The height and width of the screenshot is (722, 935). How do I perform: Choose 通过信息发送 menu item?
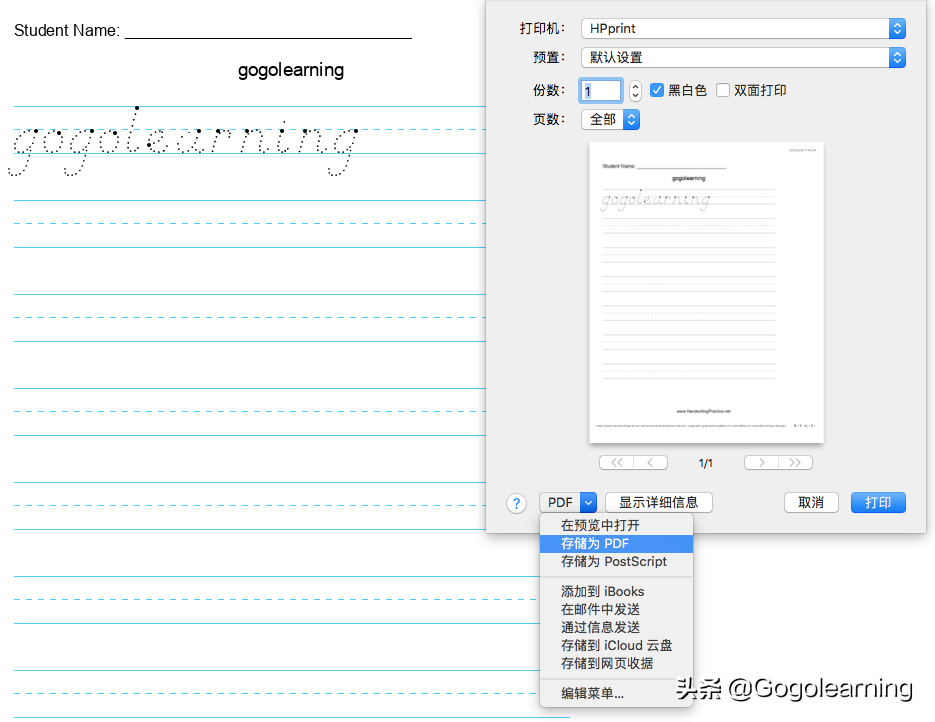(x=617, y=627)
